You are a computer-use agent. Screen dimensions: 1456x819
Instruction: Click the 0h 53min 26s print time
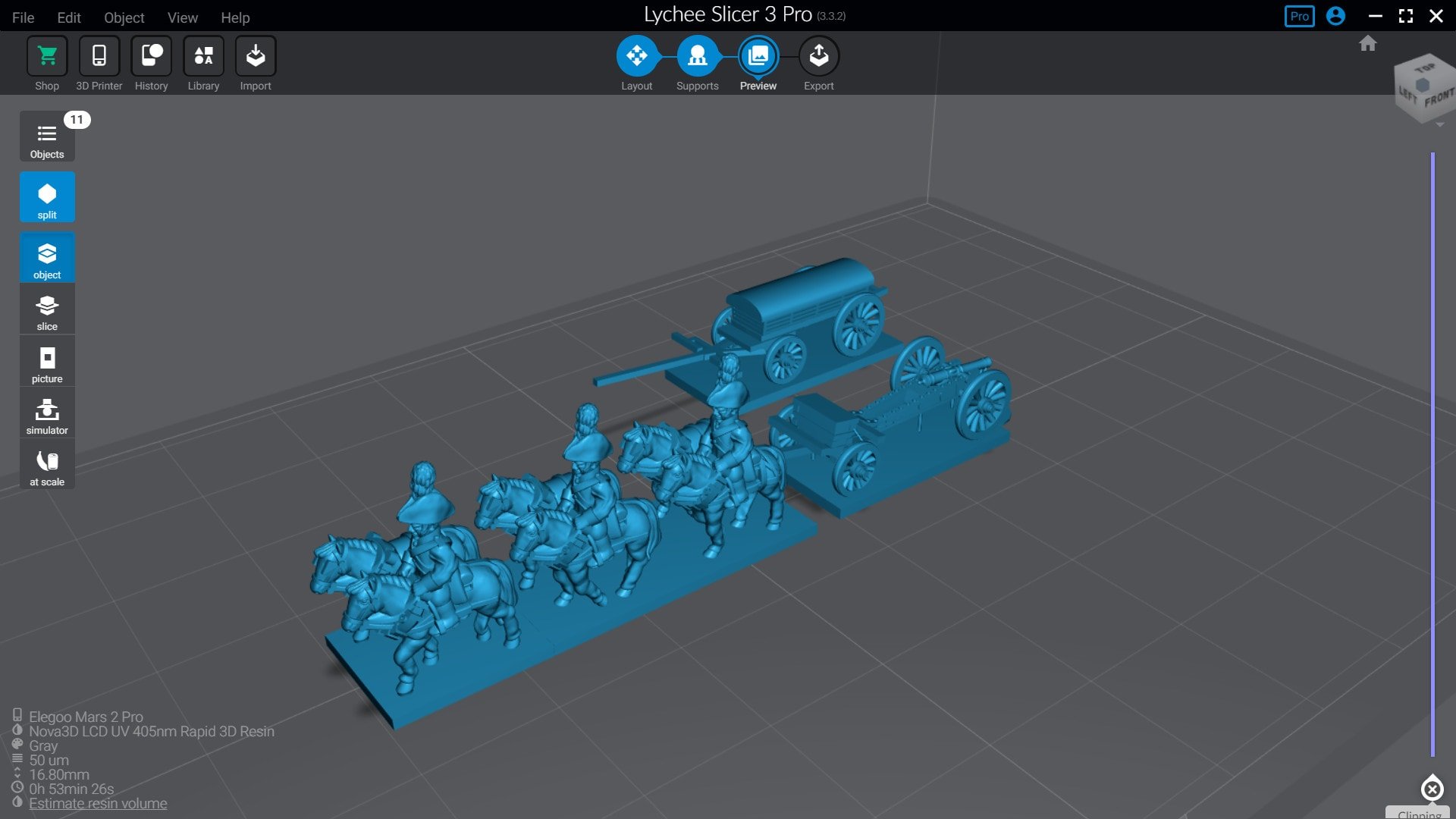tap(71, 789)
